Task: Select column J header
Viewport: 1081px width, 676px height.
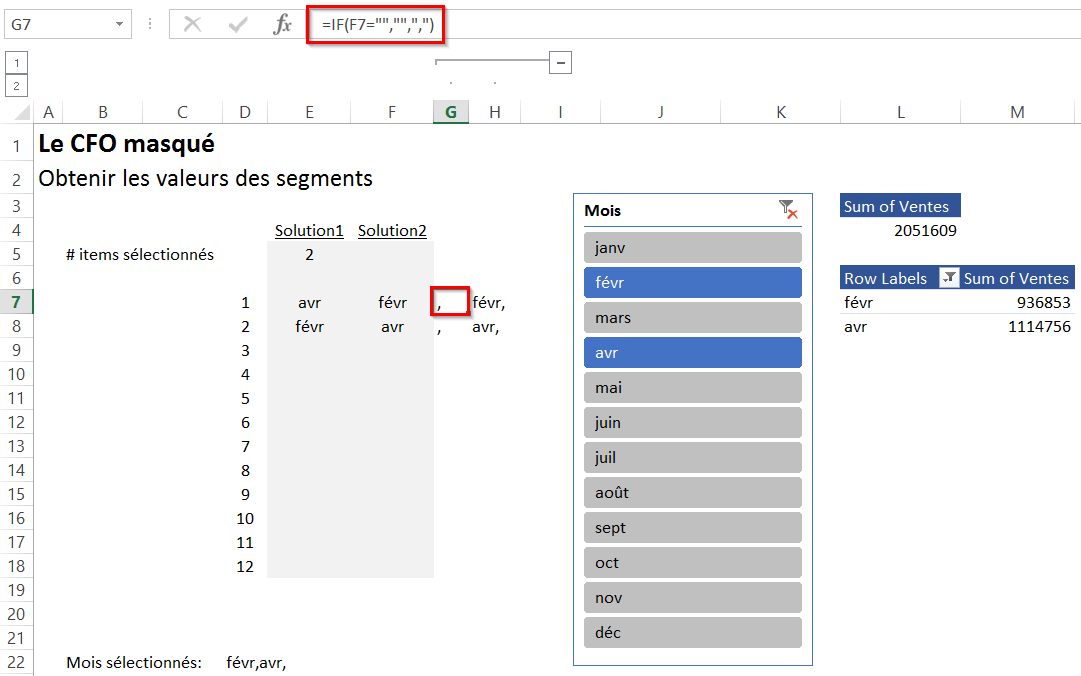Action: 660,112
